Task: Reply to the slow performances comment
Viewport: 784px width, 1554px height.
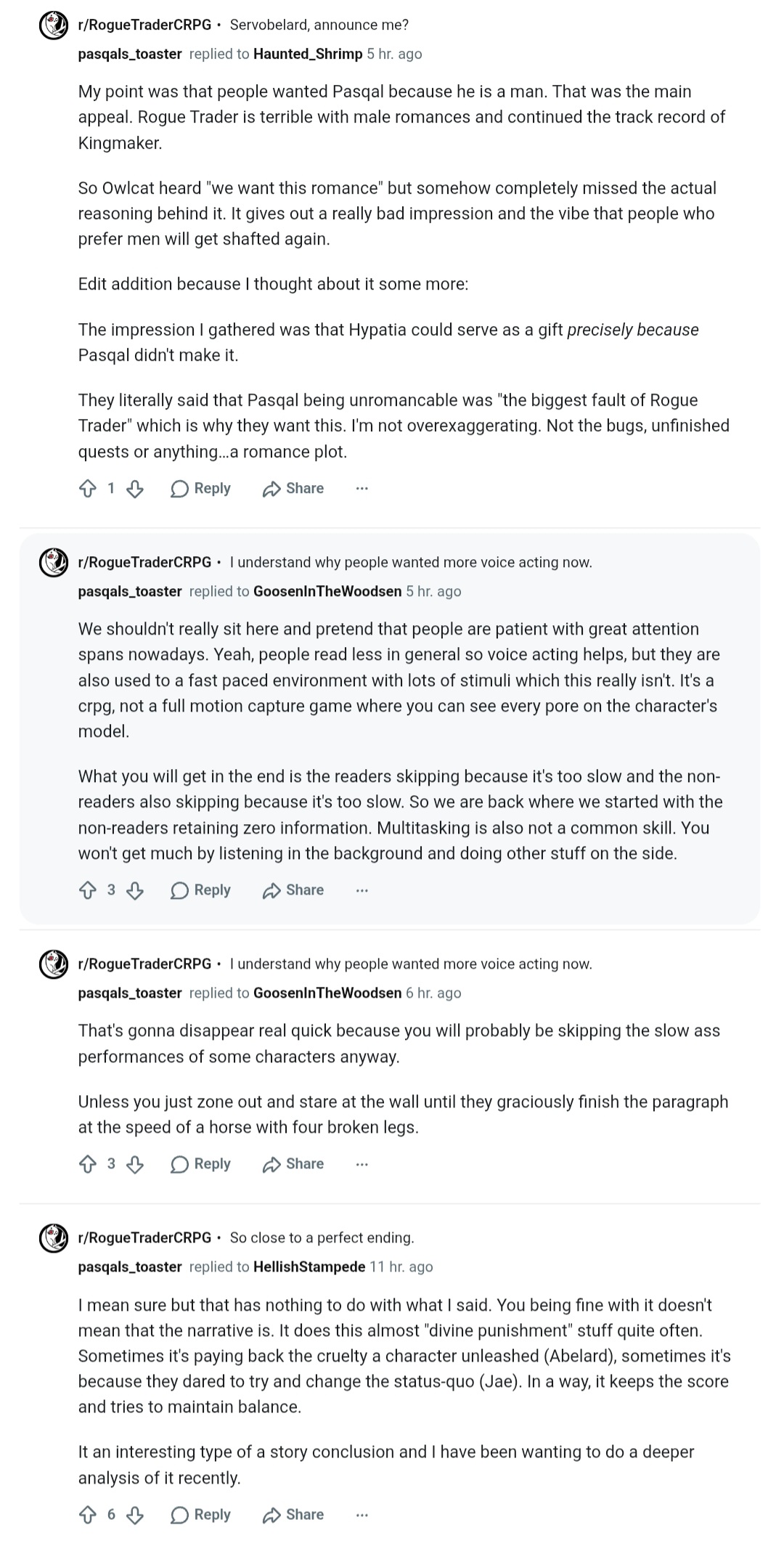Action: click(x=200, y=1164)
